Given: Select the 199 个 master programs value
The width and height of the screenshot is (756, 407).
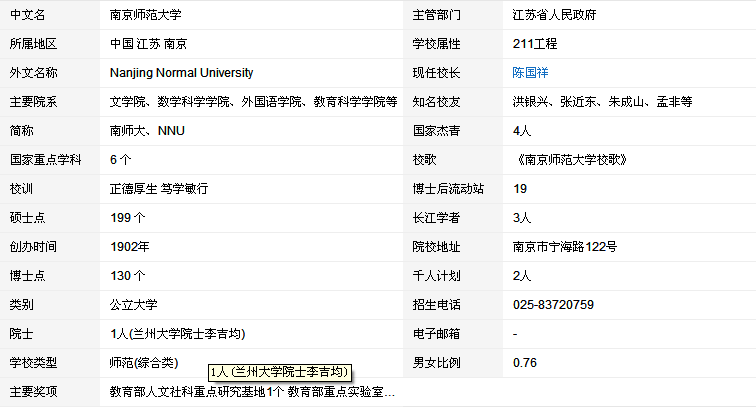Looking at the screenshot, I should coord(127,217).
